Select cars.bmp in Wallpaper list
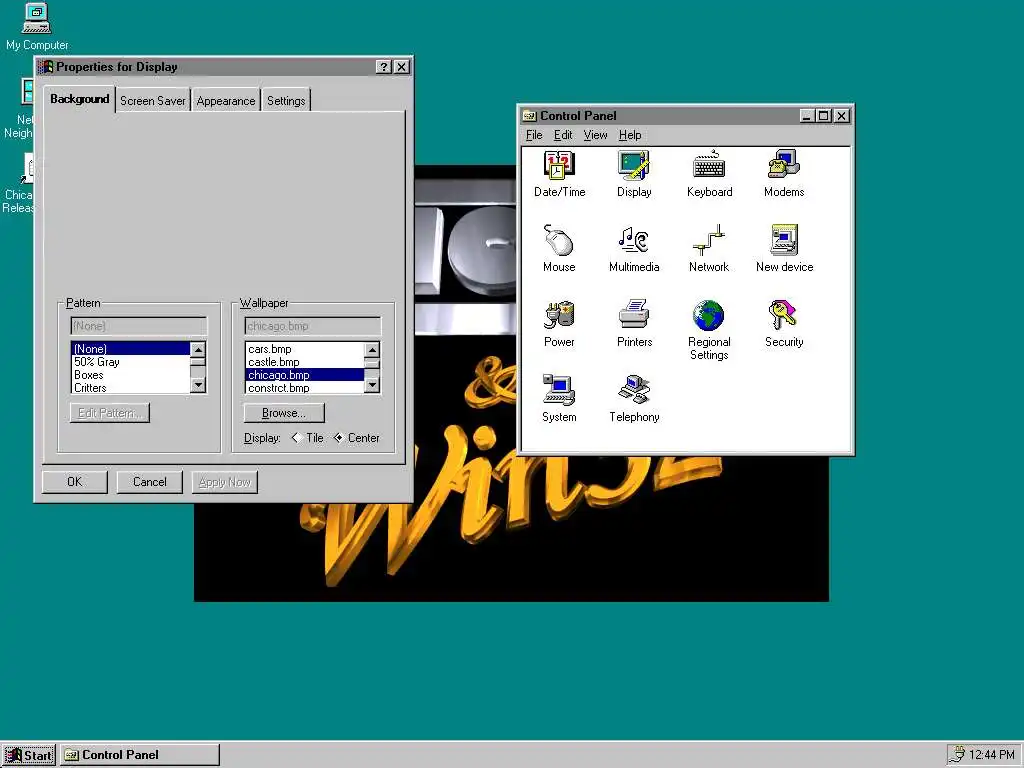The width and height of the screenshot is (1024, 768). pyautogui.click(x=304, y=349)
